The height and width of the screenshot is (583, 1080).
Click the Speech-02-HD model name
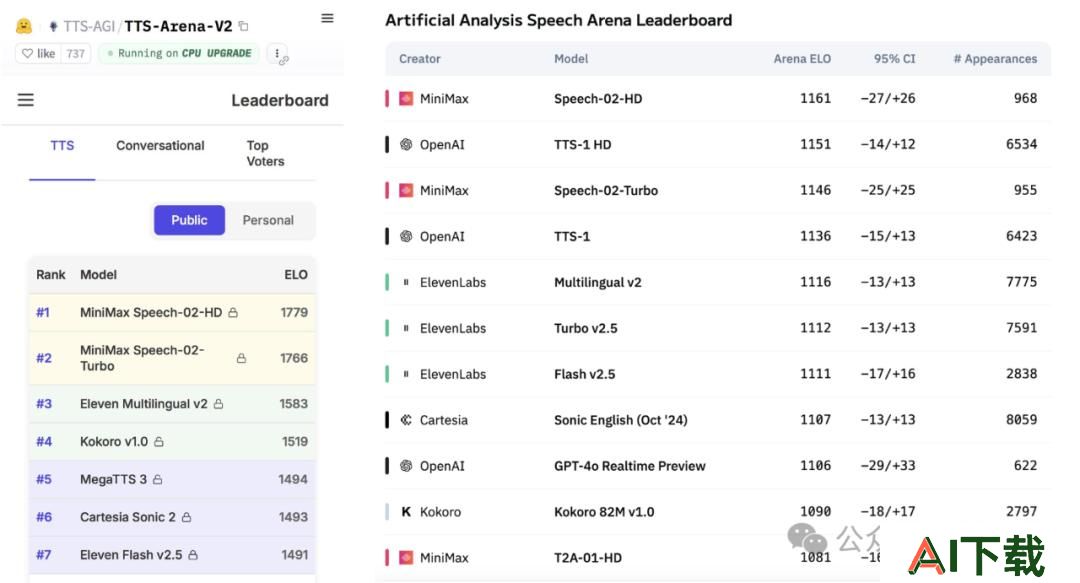coord(598,99)
